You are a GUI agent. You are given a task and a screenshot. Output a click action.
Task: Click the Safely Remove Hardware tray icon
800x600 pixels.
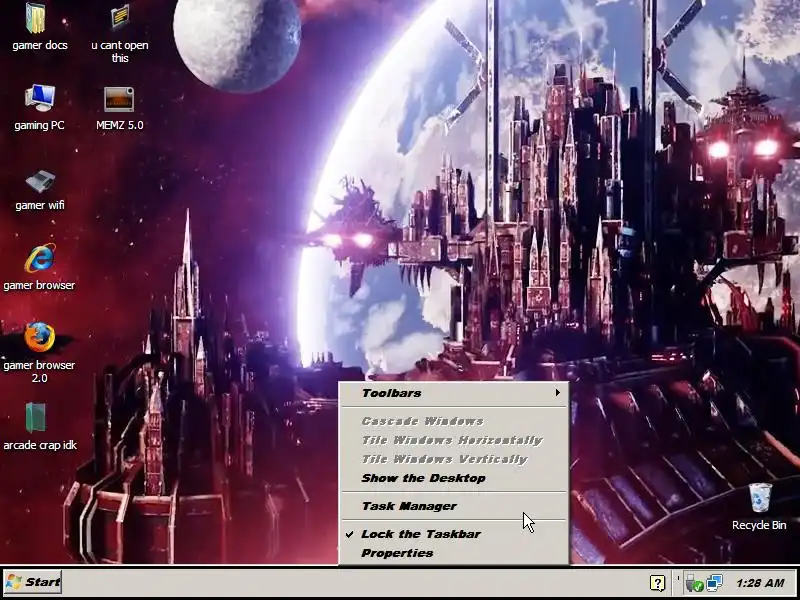[x=694, y=583]
